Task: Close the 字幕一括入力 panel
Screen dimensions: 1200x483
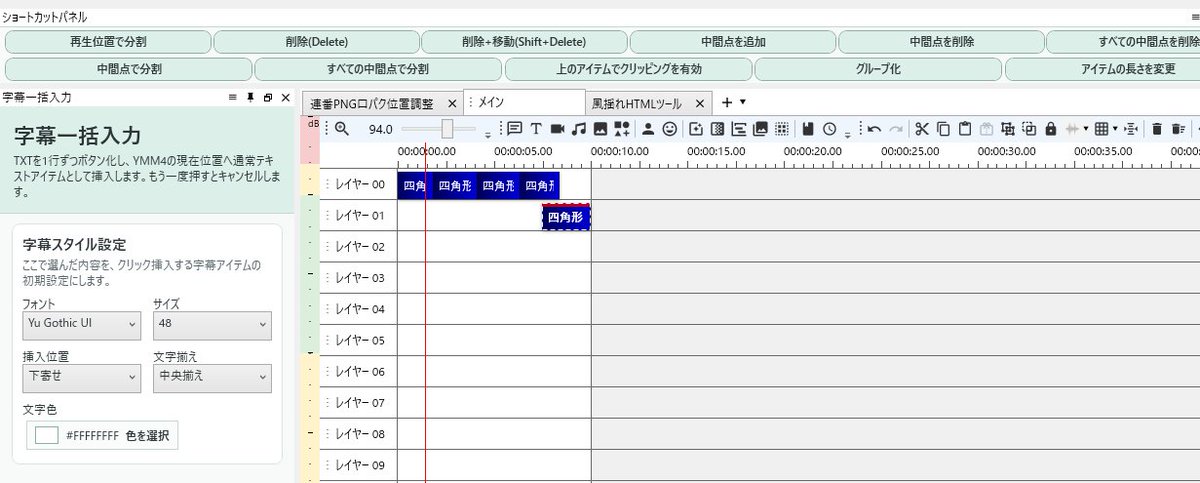Action: [285, 98]
